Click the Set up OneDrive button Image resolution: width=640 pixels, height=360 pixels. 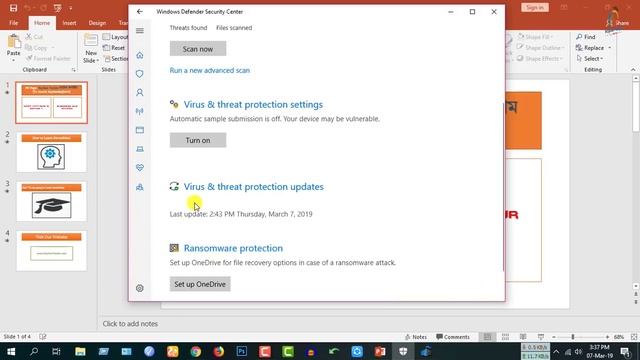[200, 284]
